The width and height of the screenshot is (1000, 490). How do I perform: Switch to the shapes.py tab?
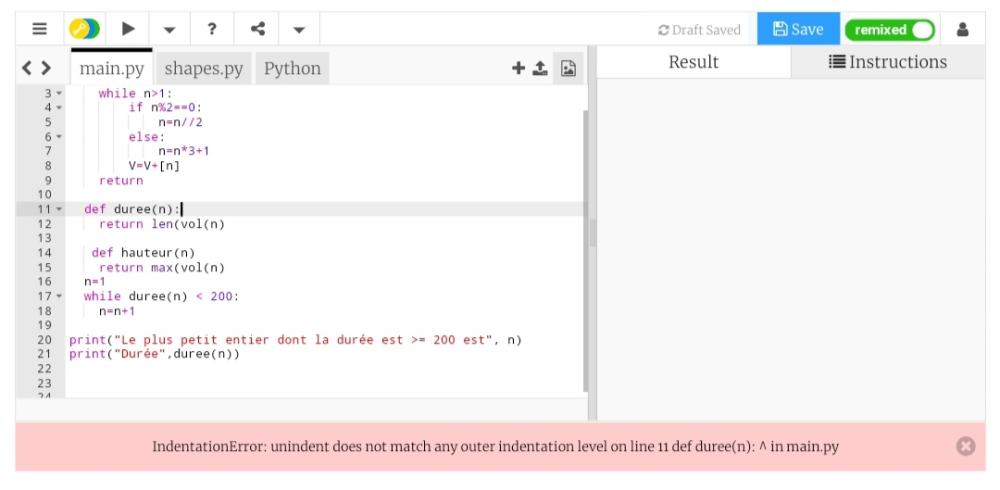tap(203, 69)
